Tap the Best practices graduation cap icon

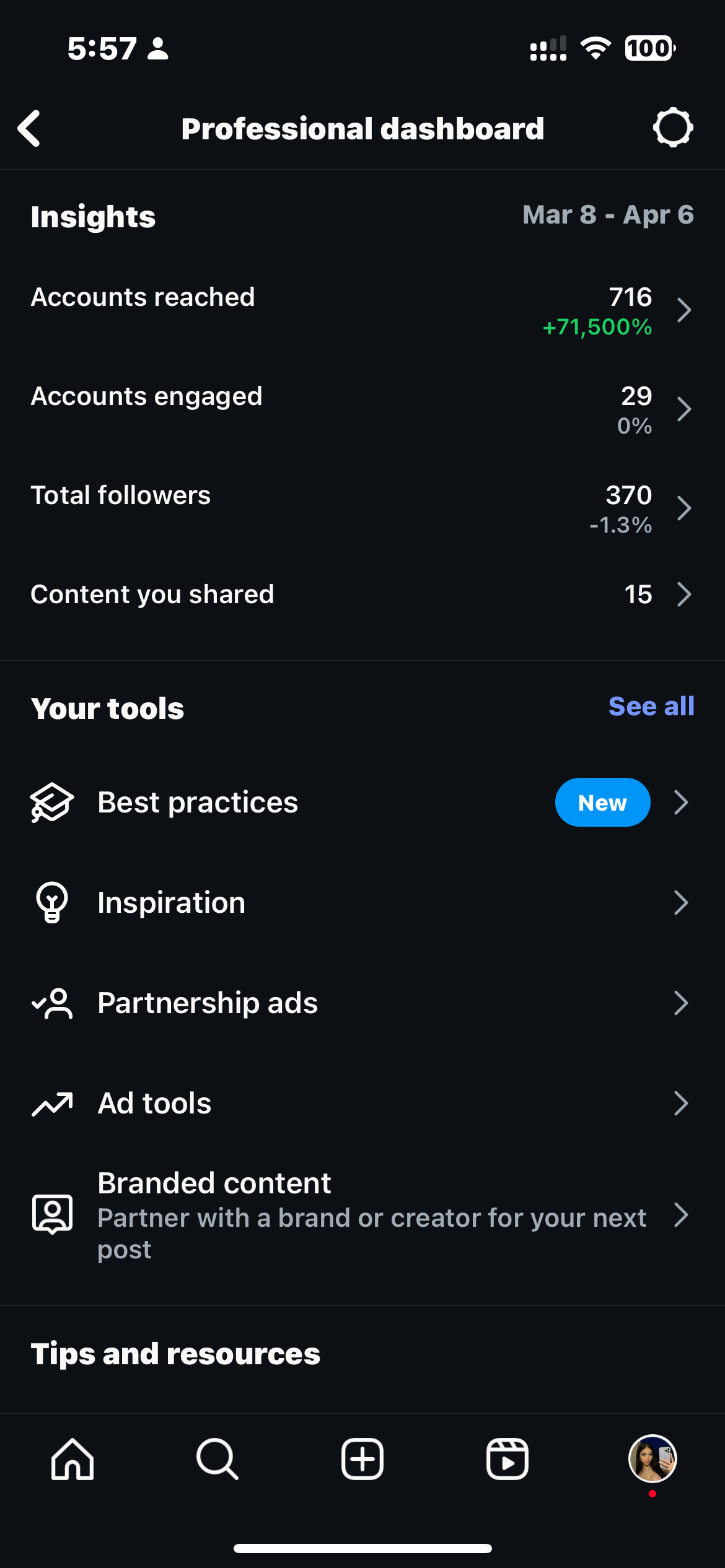point(52,803)
